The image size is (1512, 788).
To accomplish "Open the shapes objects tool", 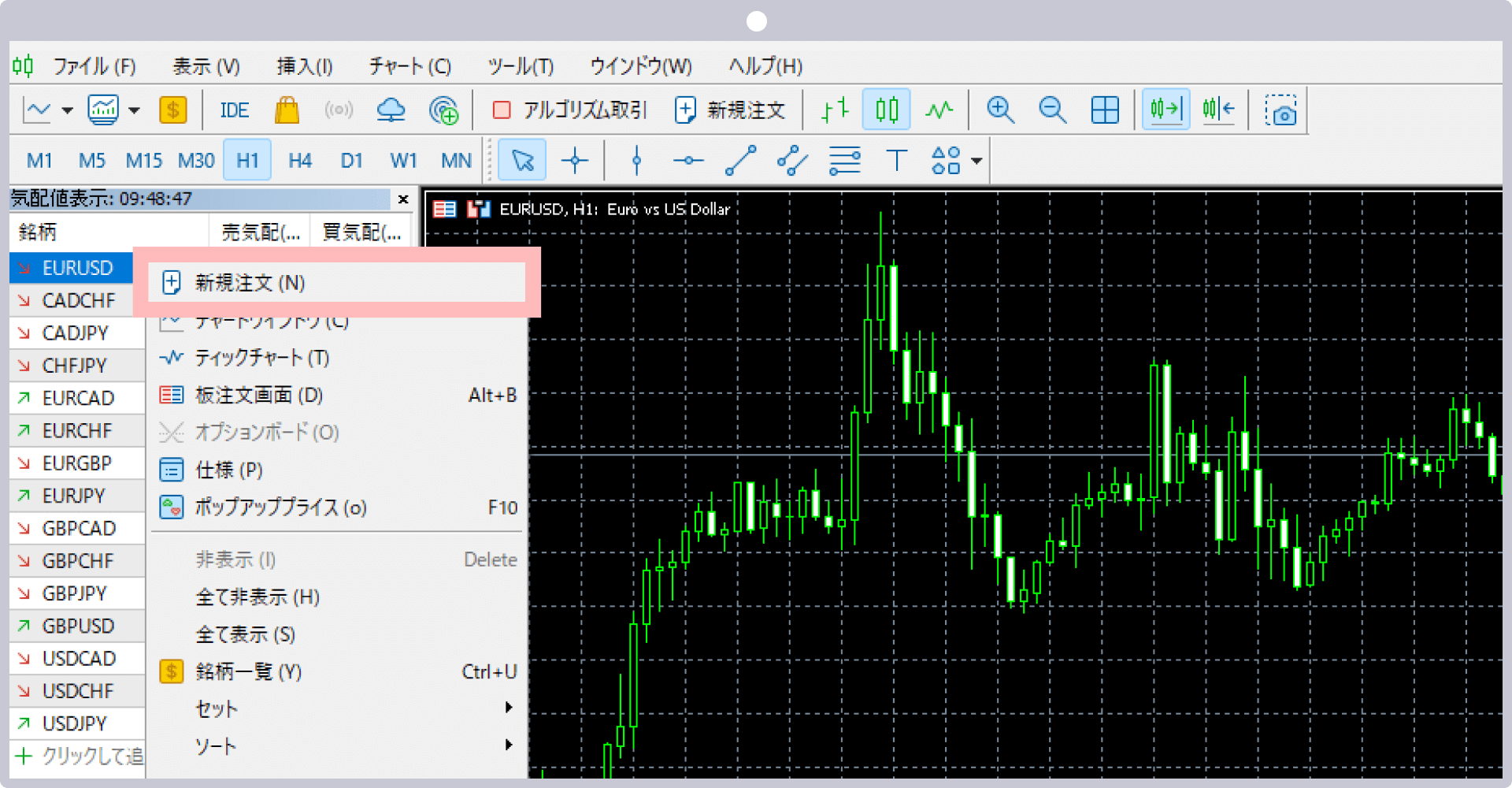I will [x=946, y=161].
